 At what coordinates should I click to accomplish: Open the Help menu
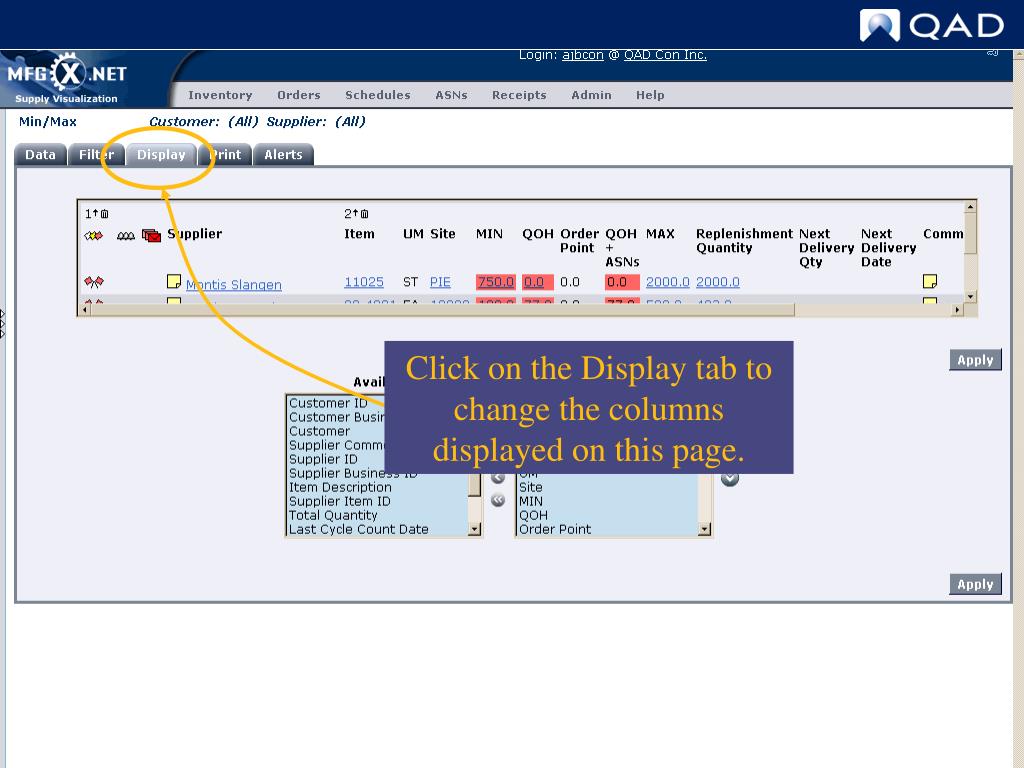650,95
